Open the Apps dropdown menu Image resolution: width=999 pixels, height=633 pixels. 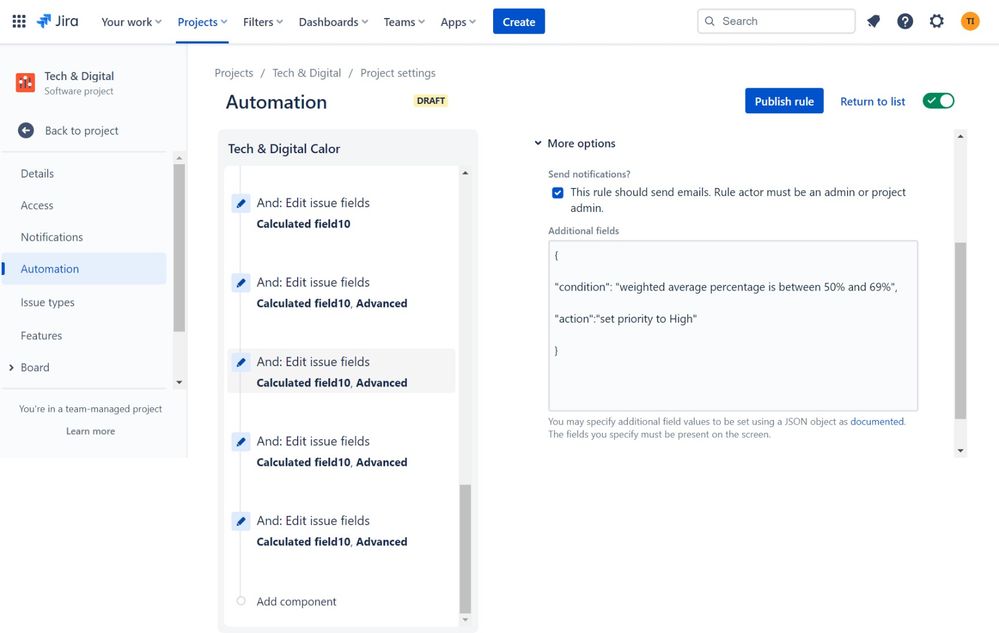click(457, 21)
